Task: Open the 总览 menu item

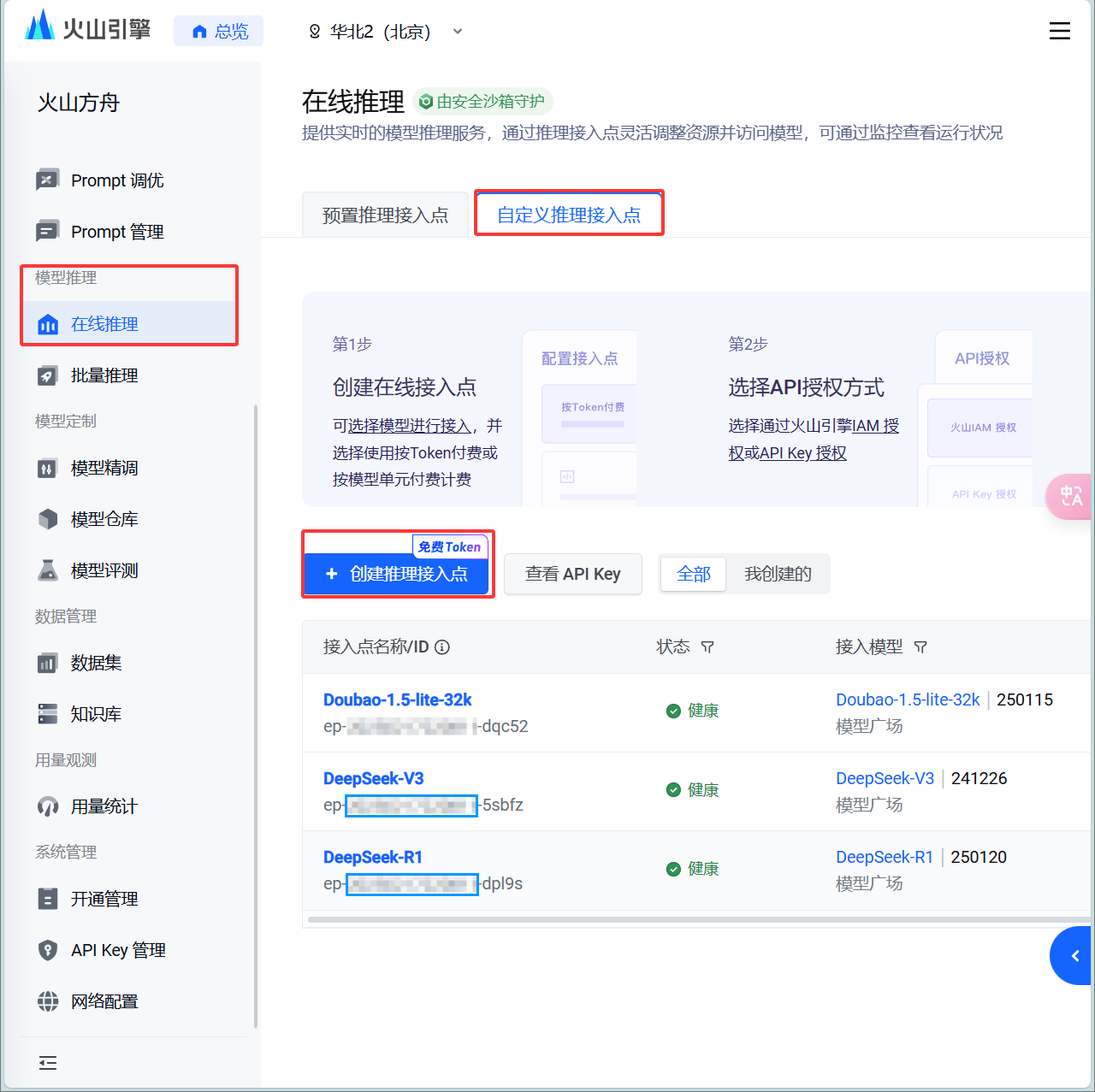Action: point(218,31)
